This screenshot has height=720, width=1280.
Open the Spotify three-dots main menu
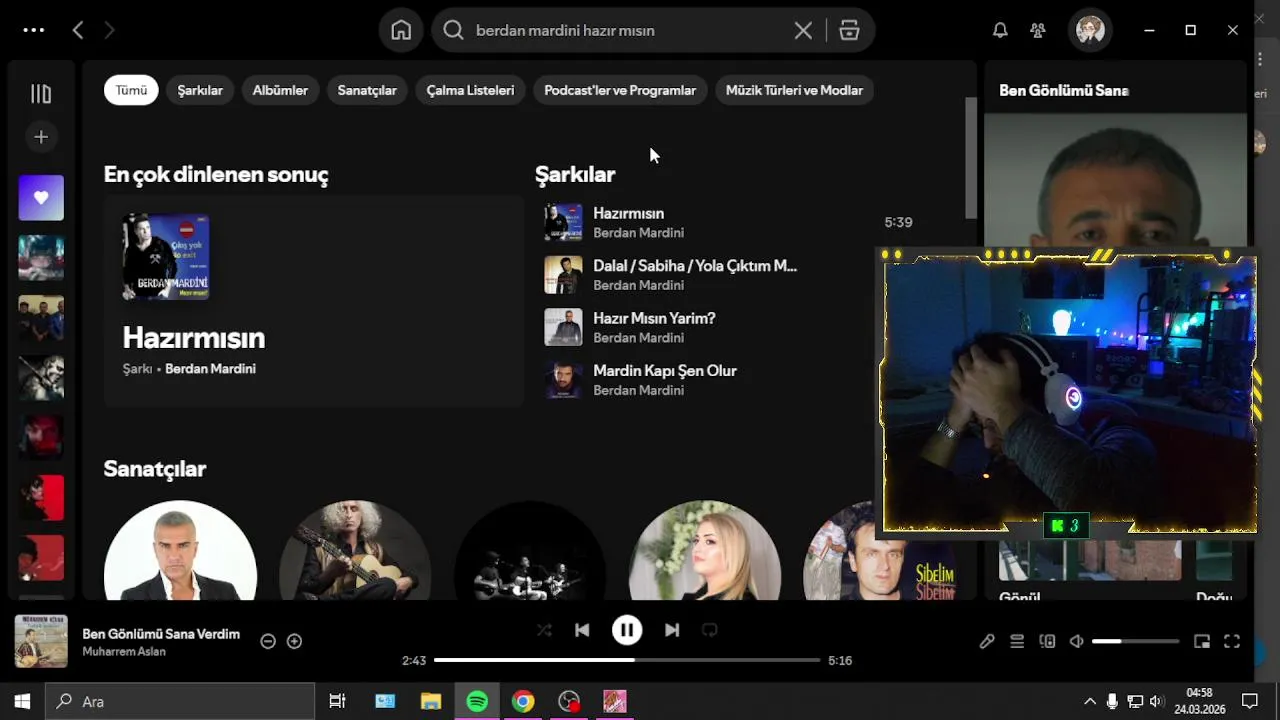point(34,30)
